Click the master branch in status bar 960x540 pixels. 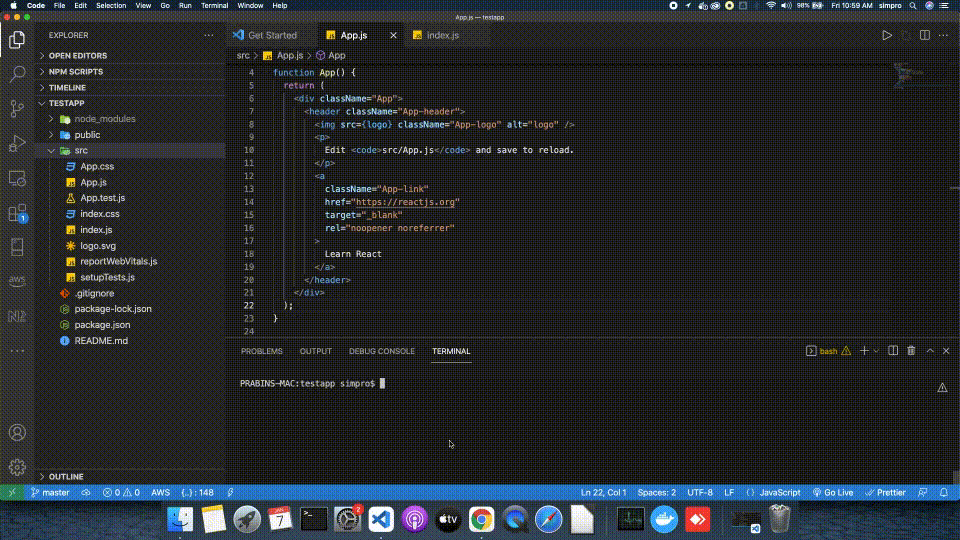pyautogui.click(x=50, y=492)
